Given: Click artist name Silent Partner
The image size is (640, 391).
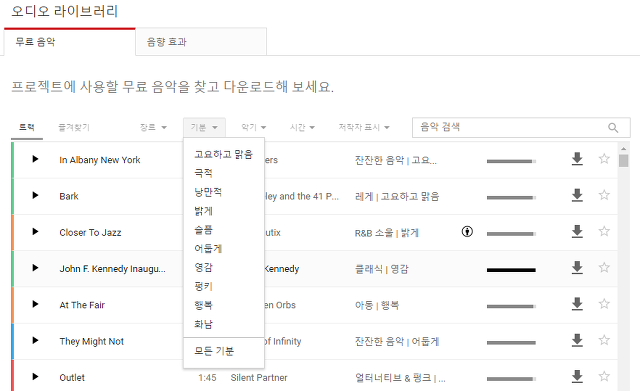Looking at the screenshot, I should pyautogui.click(x=259, y=378).
